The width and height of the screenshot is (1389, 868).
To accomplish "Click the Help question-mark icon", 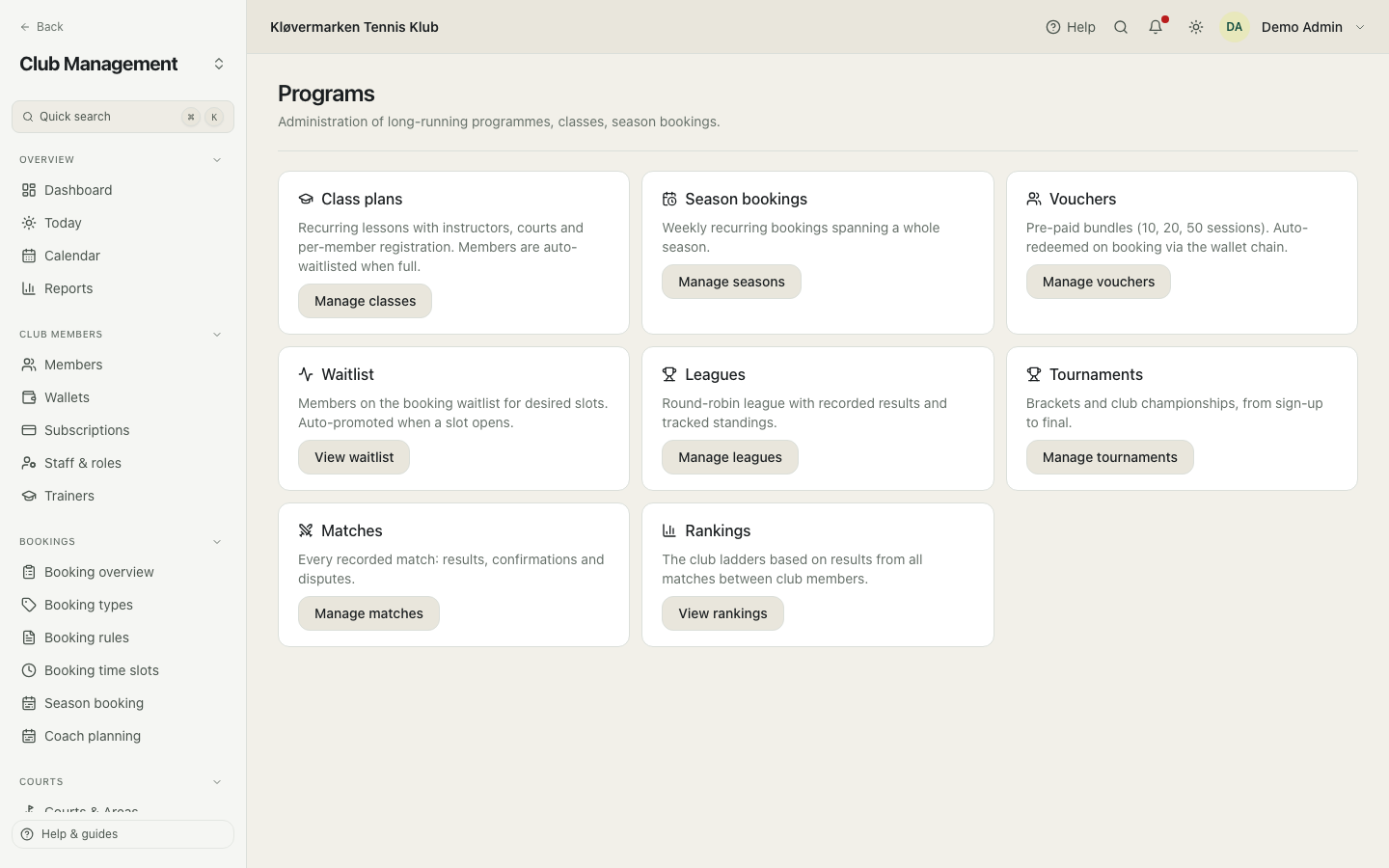I will 1053,27.
